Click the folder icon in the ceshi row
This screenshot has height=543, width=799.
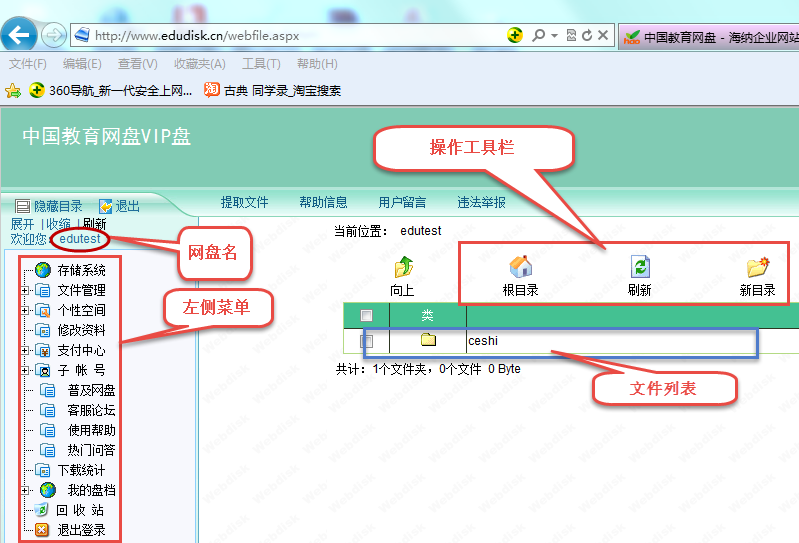tap(429, 339)
